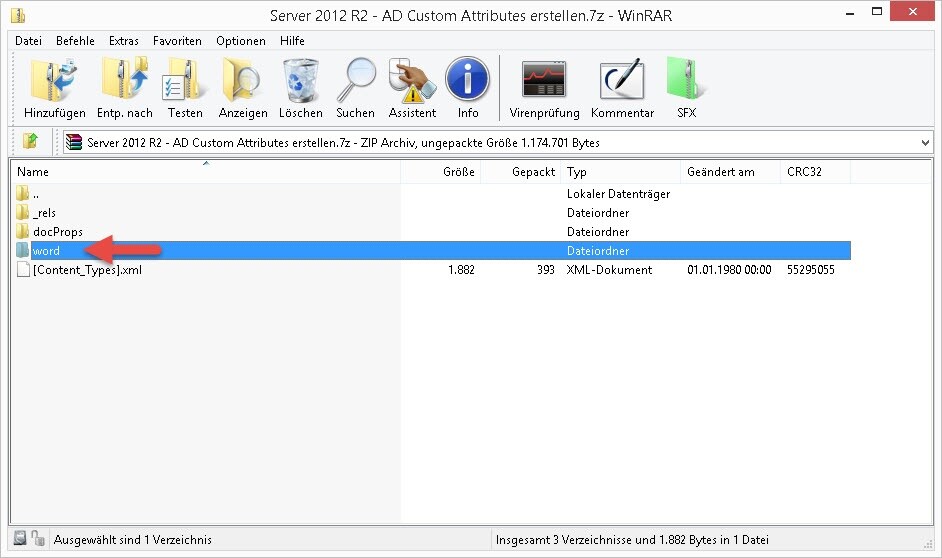Open the Optionen menu
The width and height of the screenshot is (942, 558).
point(241,41)
